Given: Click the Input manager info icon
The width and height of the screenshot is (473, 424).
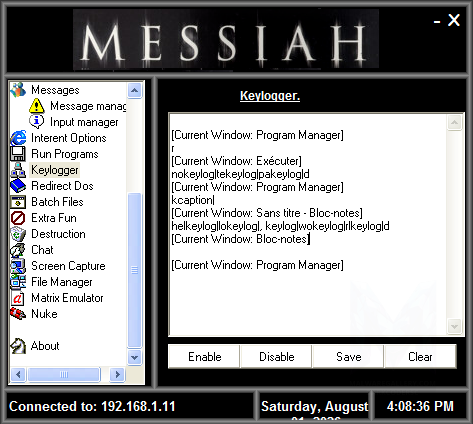Looking at the screenshot, I should click(36, 122).
